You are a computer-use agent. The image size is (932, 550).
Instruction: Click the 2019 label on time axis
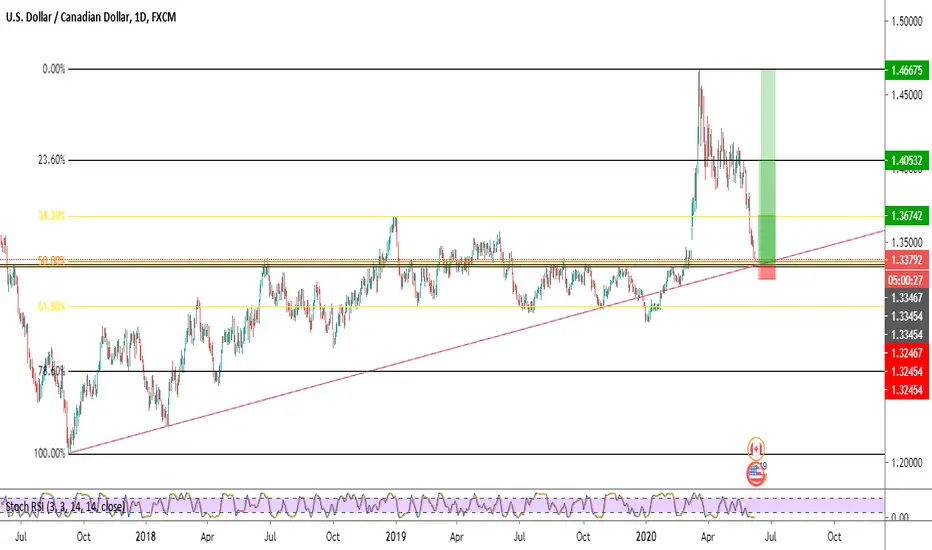[395, 536]
